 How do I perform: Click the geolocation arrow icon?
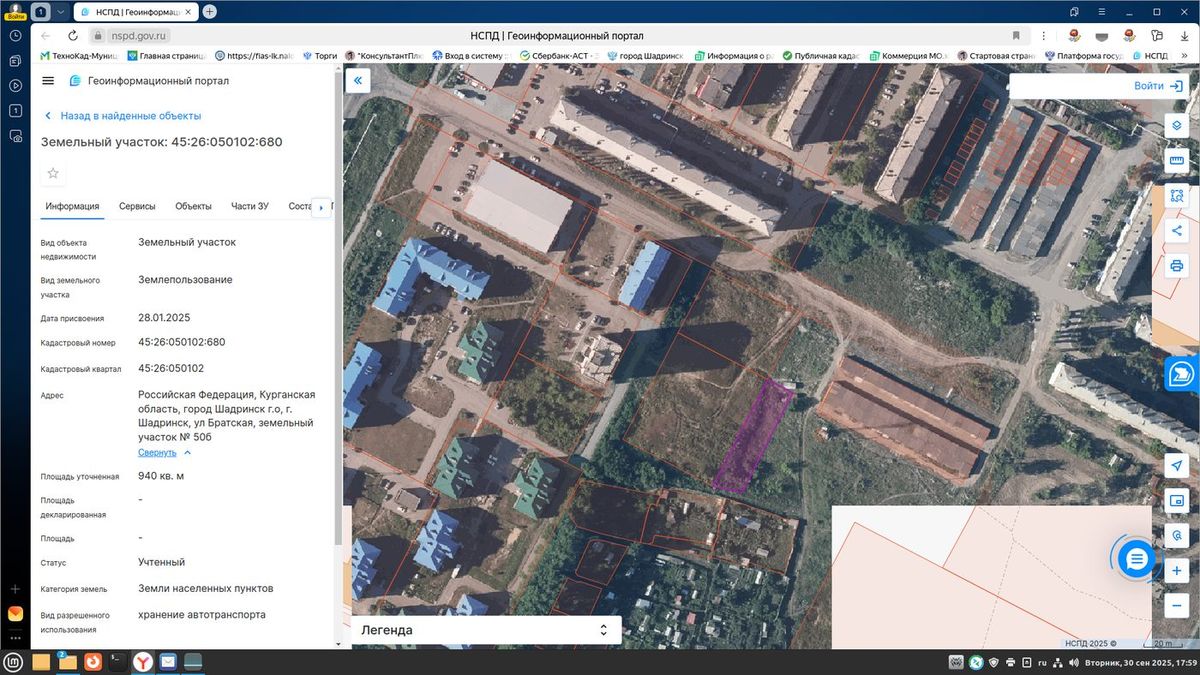click(1177, 465)
